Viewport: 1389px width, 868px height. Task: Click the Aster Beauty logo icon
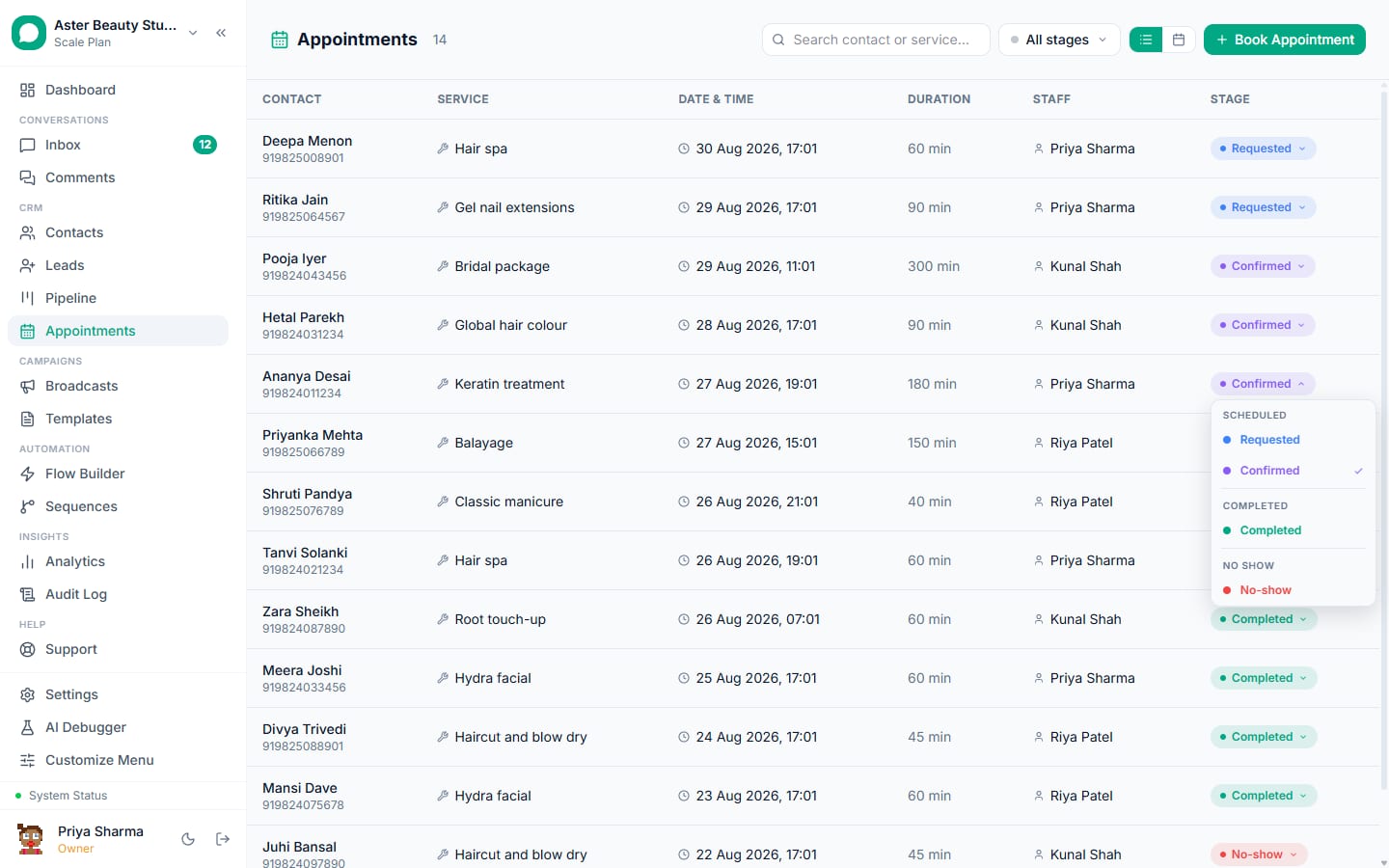point(29,33)
